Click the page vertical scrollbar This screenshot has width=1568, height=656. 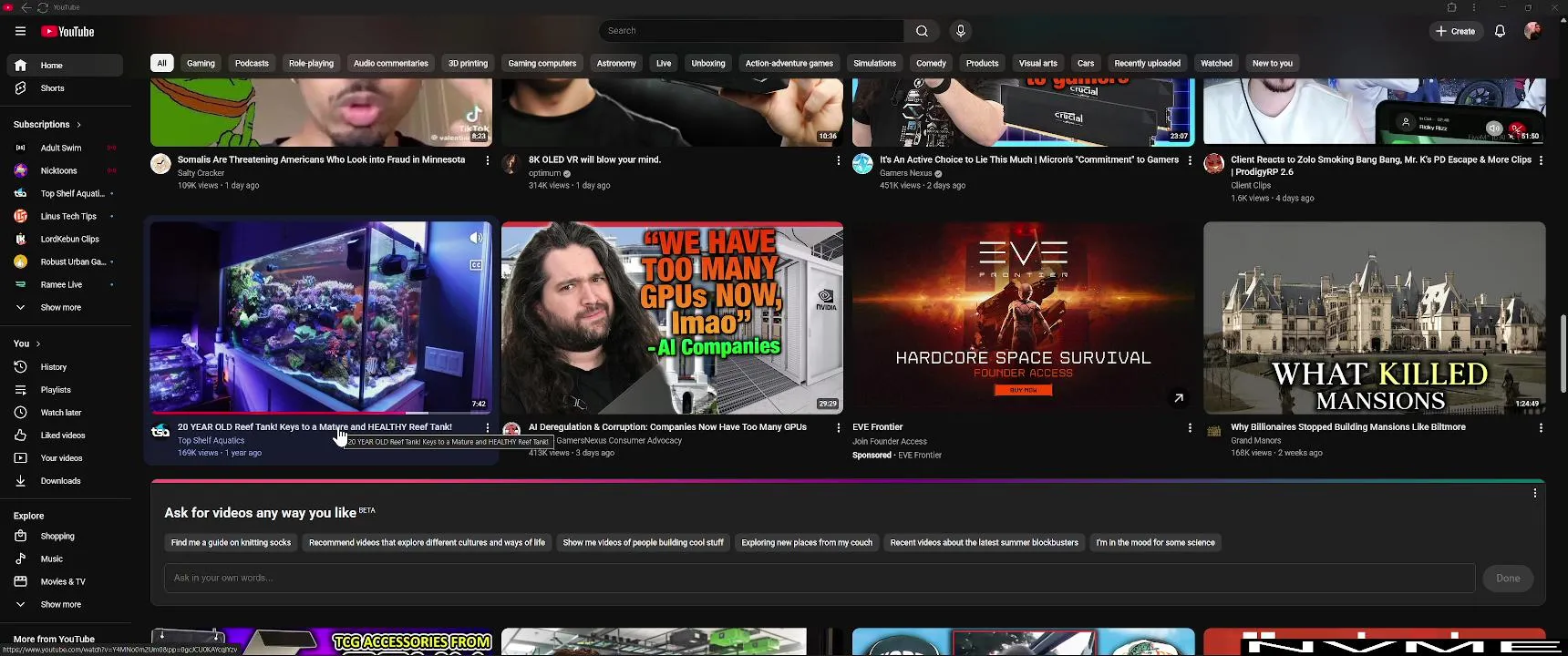(x=1563, y=354)
